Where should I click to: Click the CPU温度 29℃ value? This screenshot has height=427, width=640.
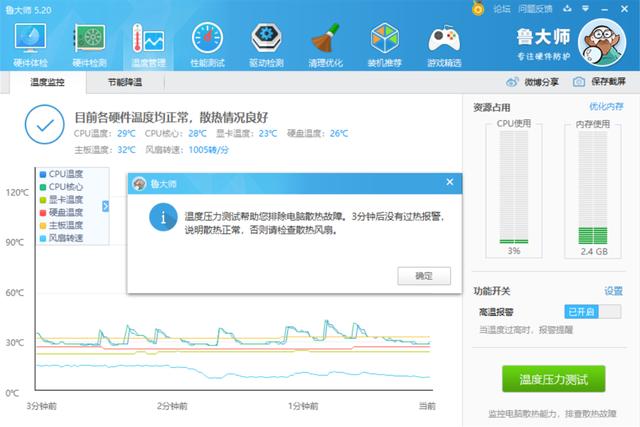point(126,133)
